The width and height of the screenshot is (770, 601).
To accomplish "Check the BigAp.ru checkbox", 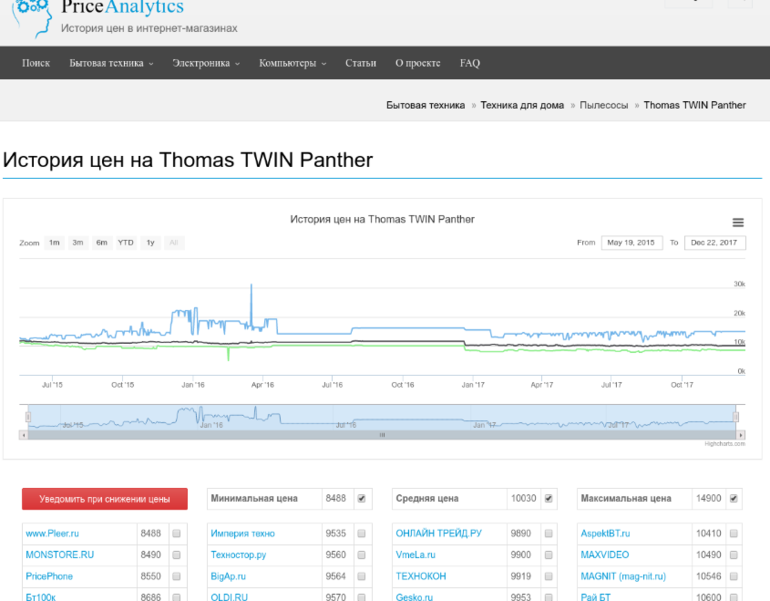I will click(x=361, y=576).
